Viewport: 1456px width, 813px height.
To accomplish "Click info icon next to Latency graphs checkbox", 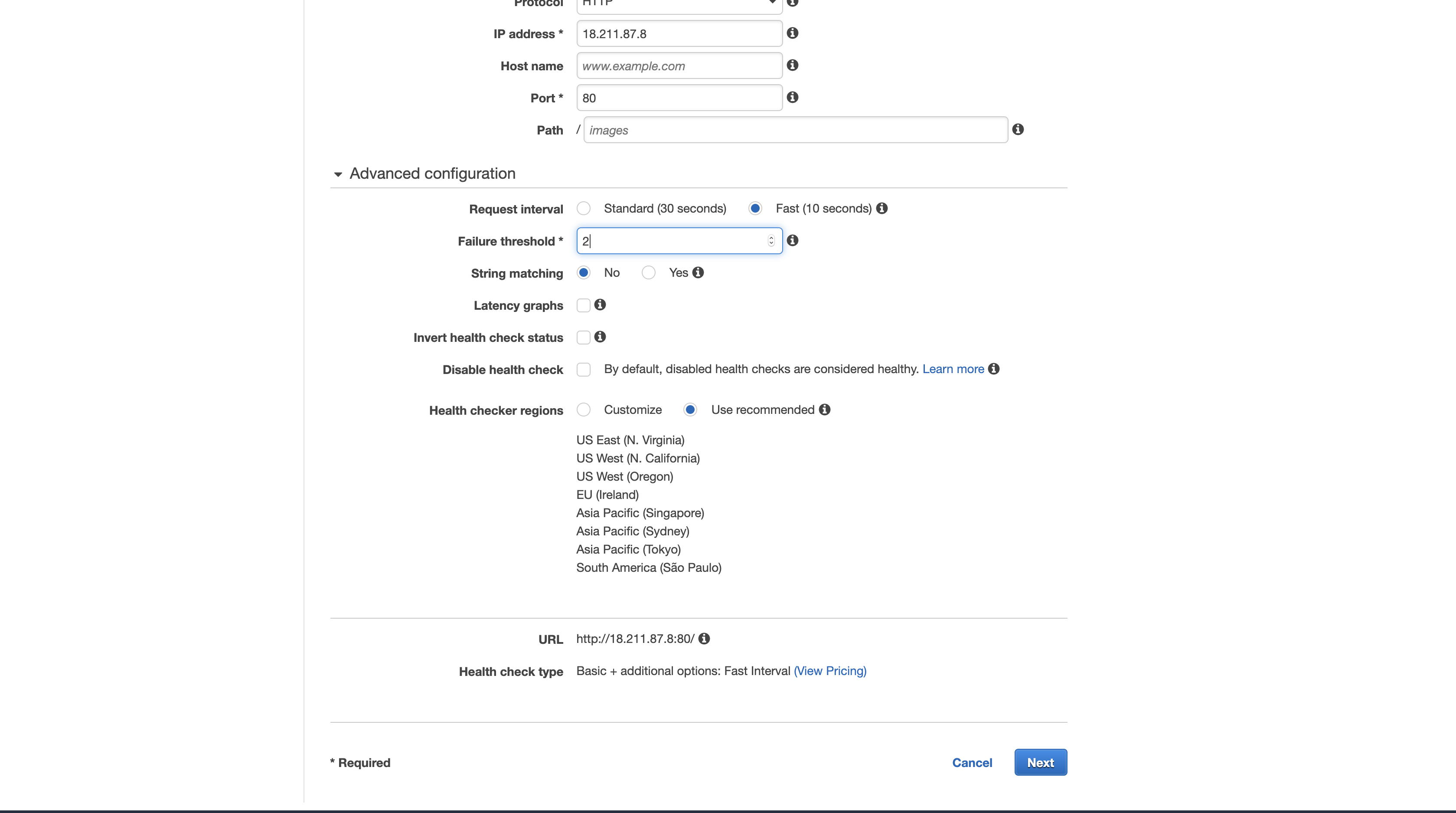I will pos(600,305).
